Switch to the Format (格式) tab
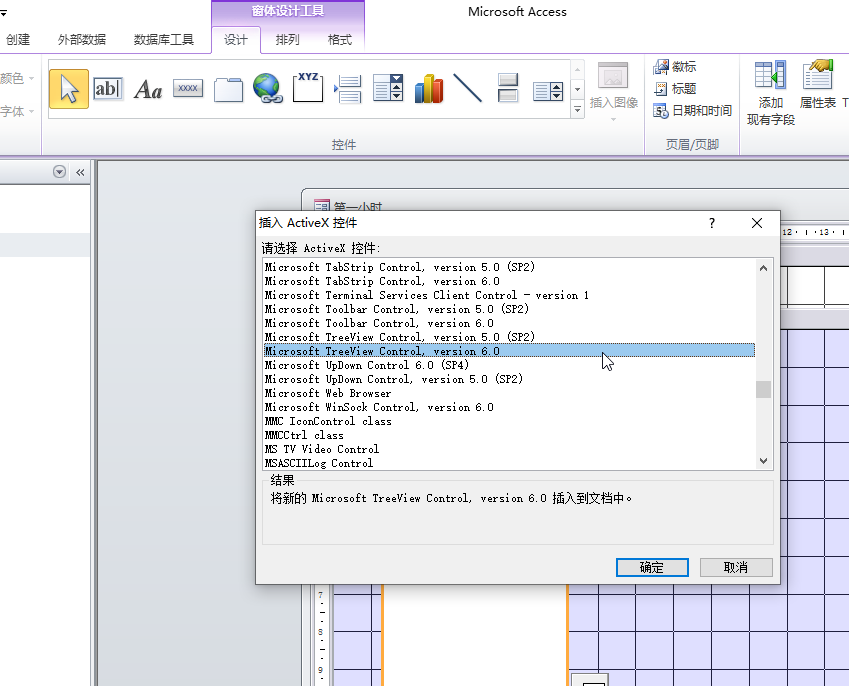849x686 pixels. pyautogui.click(x=340, y=40)
